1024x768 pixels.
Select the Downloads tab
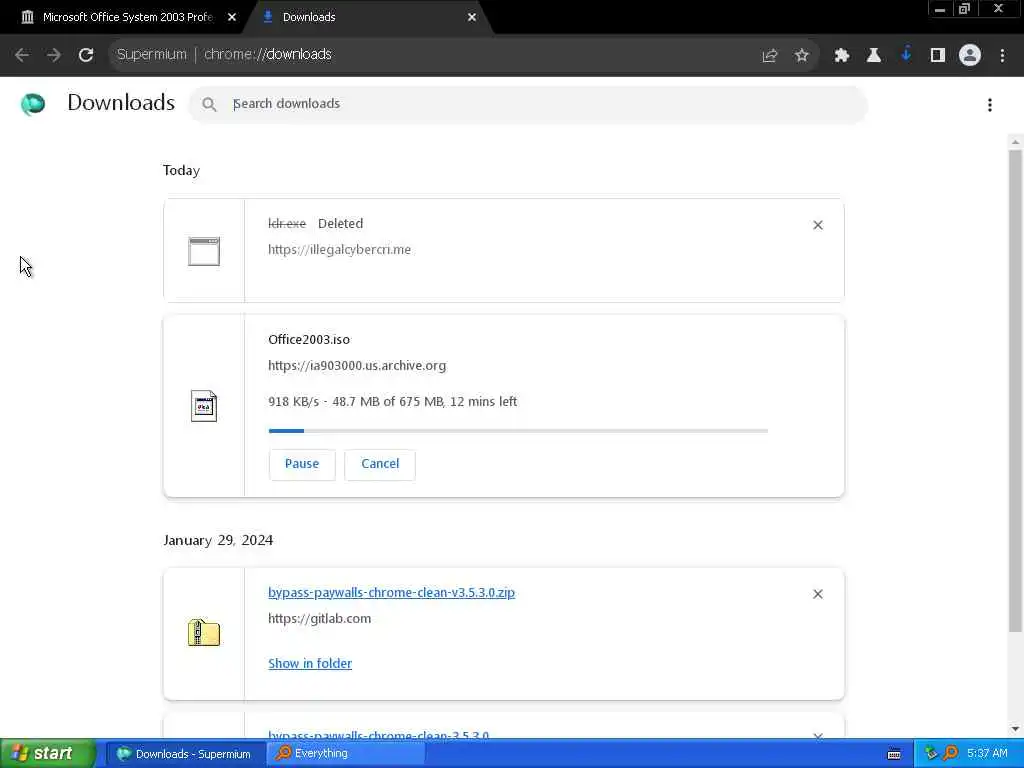coord(366,17)
